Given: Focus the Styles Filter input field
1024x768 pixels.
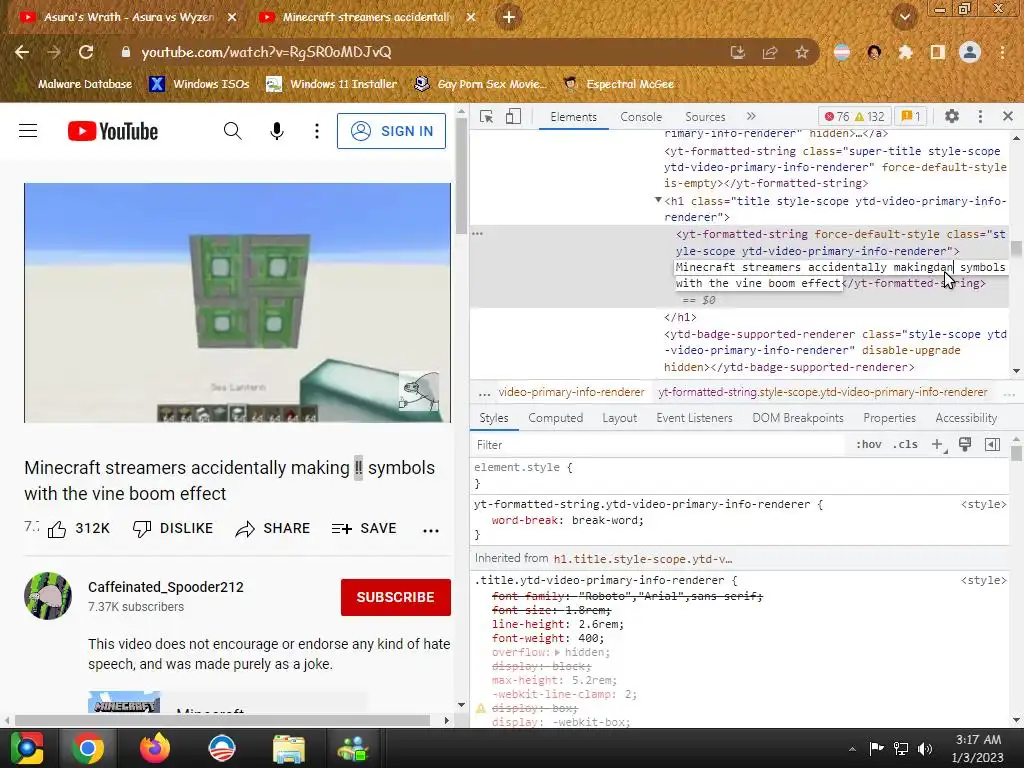Looking at the screenshot, I should click(x=656, y=445).
